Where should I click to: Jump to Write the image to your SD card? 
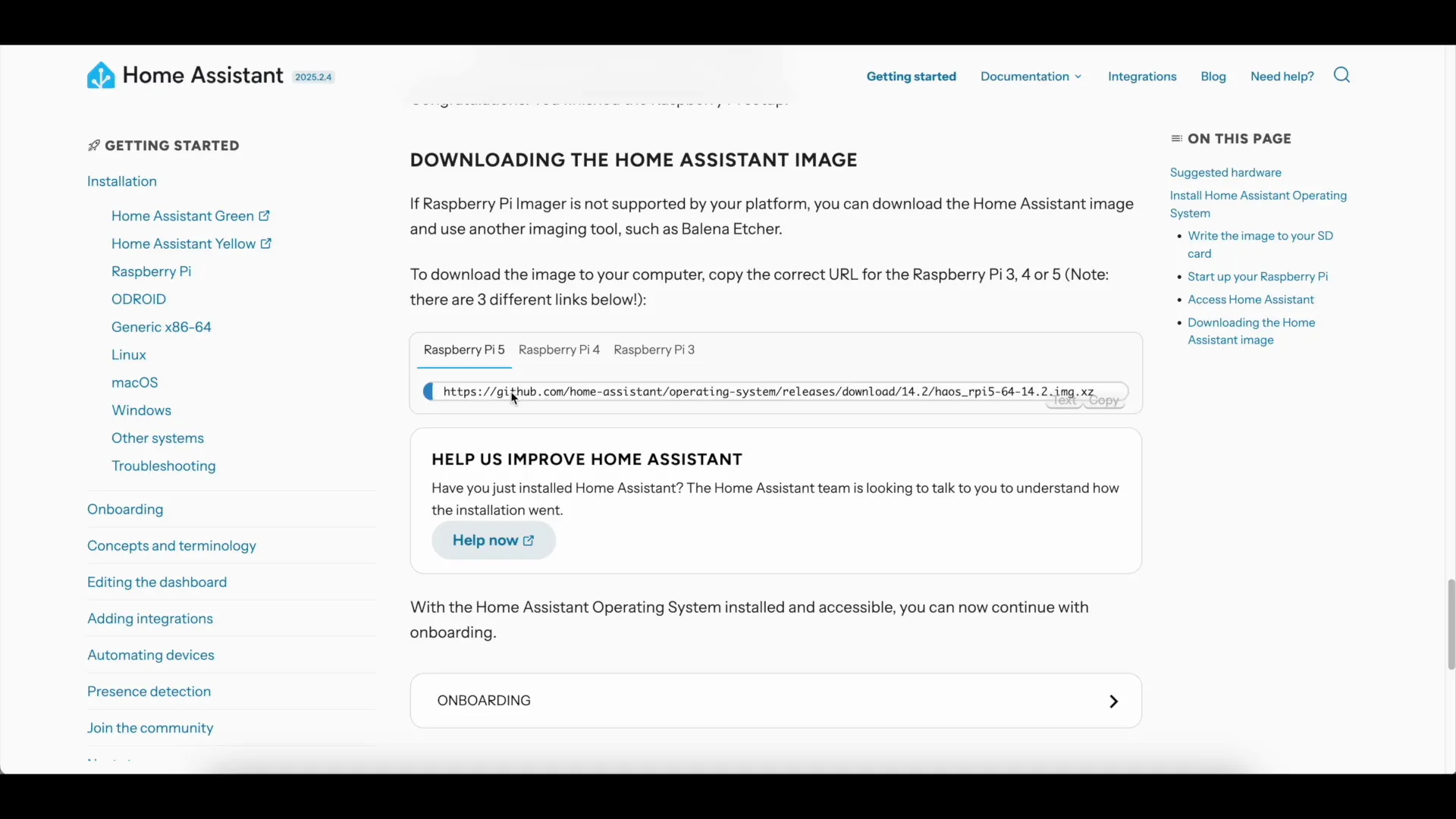tap(1260, 245)
